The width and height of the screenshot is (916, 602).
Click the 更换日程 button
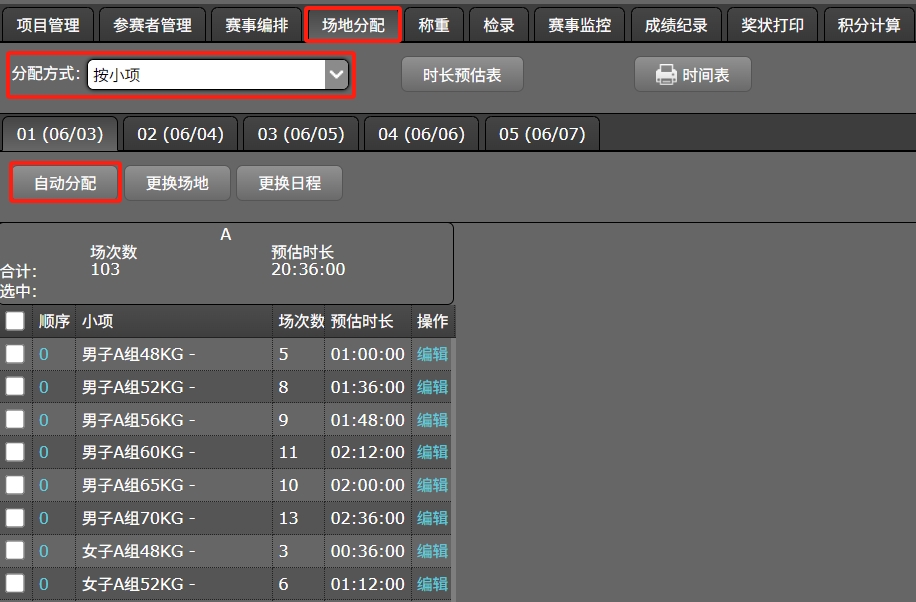coord(289,183)
